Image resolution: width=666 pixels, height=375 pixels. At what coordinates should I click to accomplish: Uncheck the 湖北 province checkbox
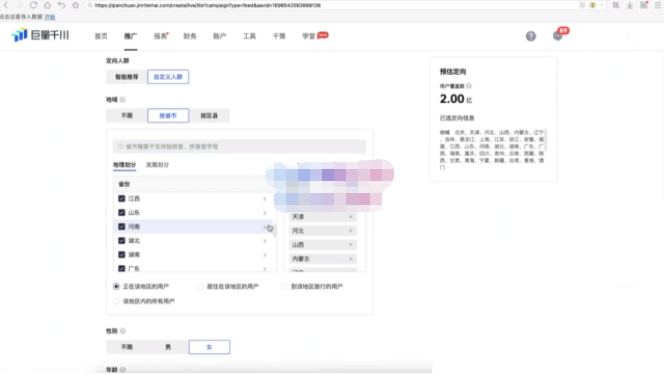122,241
